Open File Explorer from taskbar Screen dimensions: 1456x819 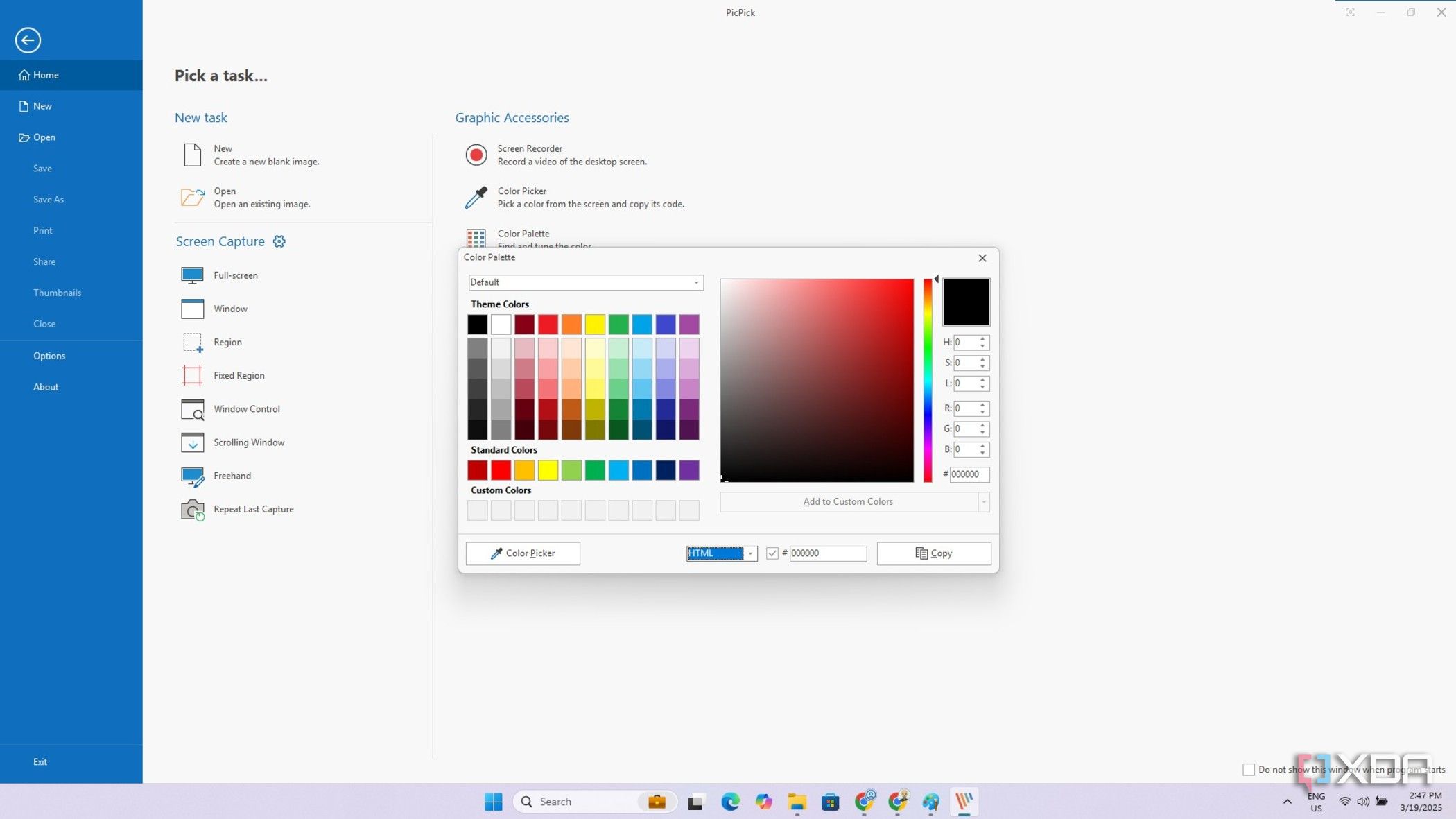(x=797, y=802)
